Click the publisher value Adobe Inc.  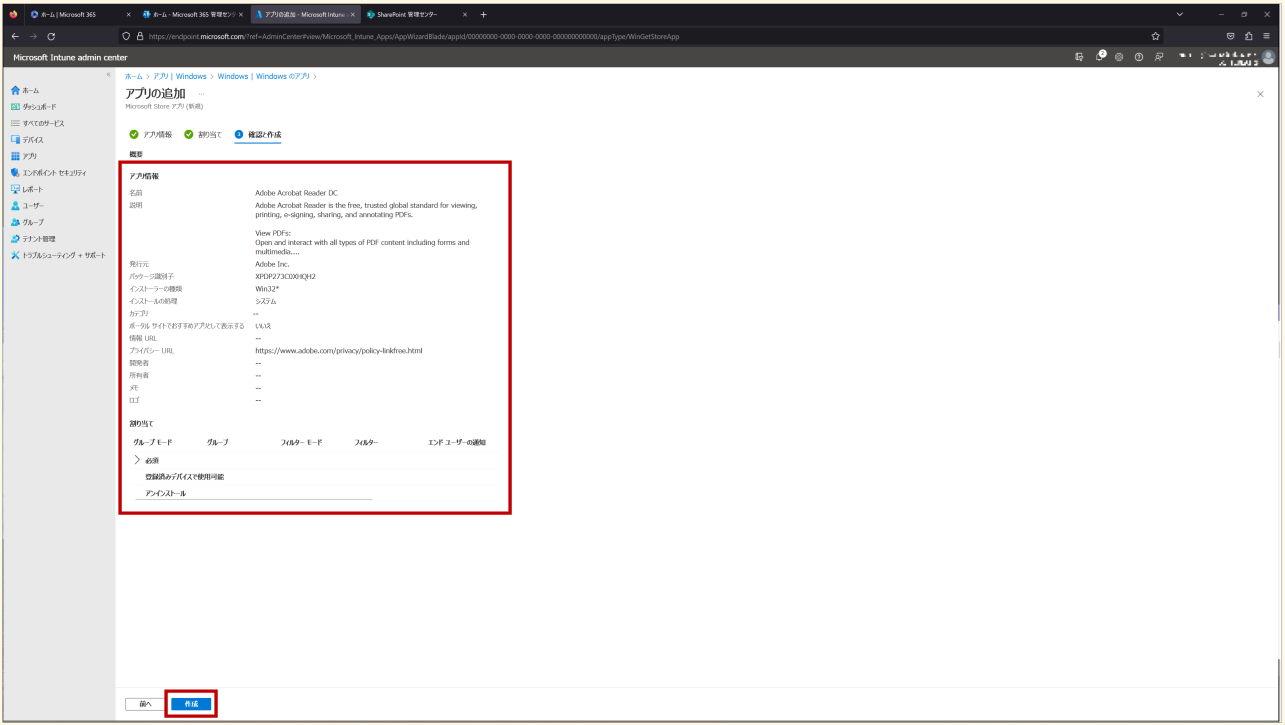pyautogui.click(x=271, y=264)
